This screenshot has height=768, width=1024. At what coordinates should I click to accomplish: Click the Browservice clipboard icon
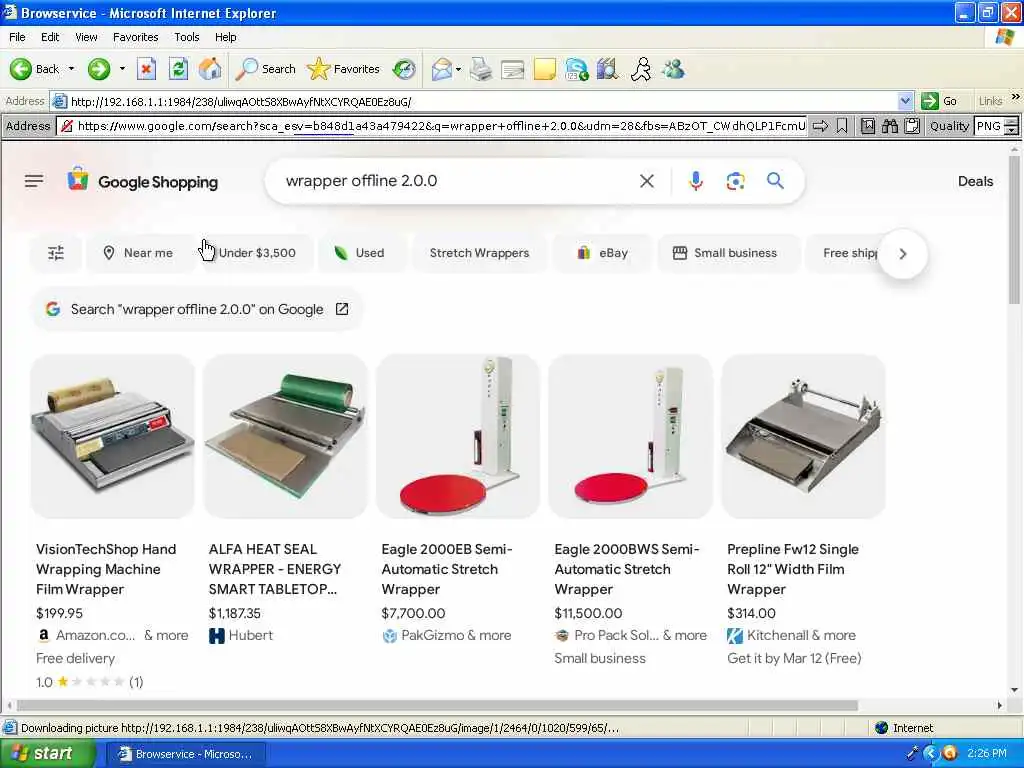(x=912, y=126)
